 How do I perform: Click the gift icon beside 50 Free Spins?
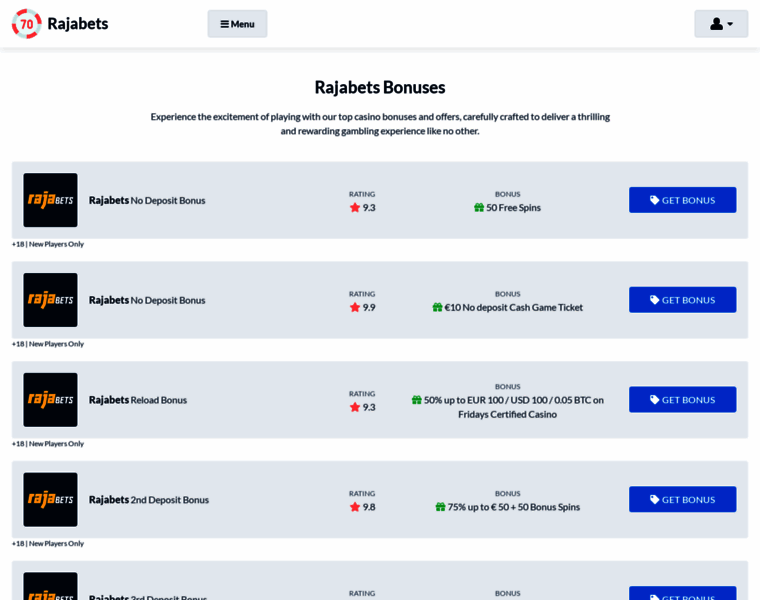479,207
